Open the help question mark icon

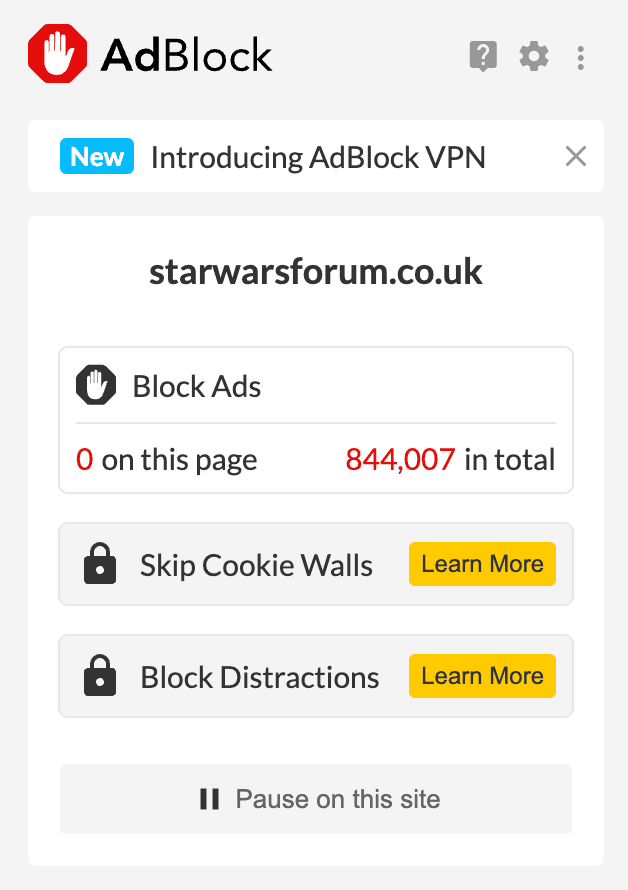click(483, 56)
